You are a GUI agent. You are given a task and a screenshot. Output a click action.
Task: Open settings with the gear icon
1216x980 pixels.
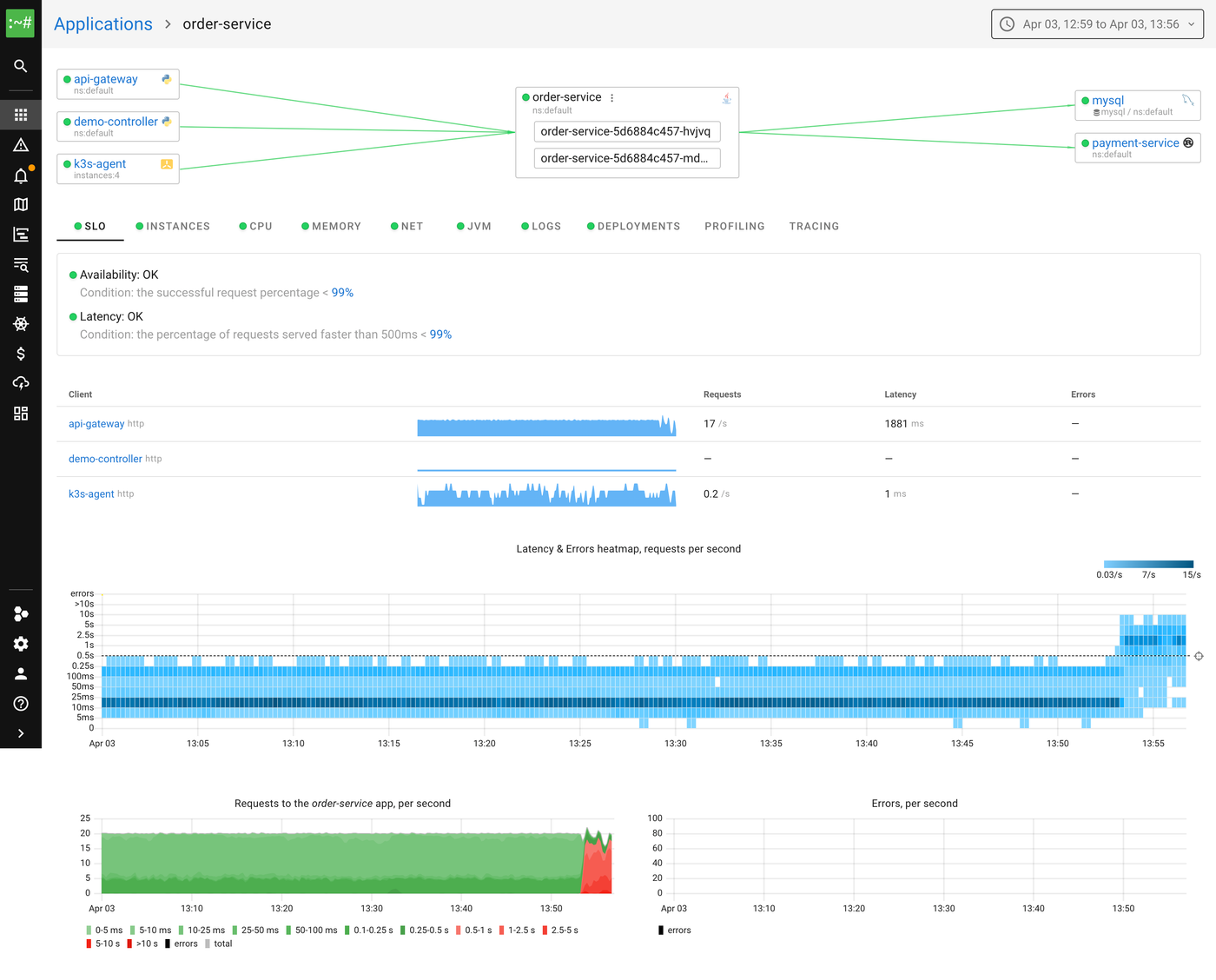(x=21, y=644)
